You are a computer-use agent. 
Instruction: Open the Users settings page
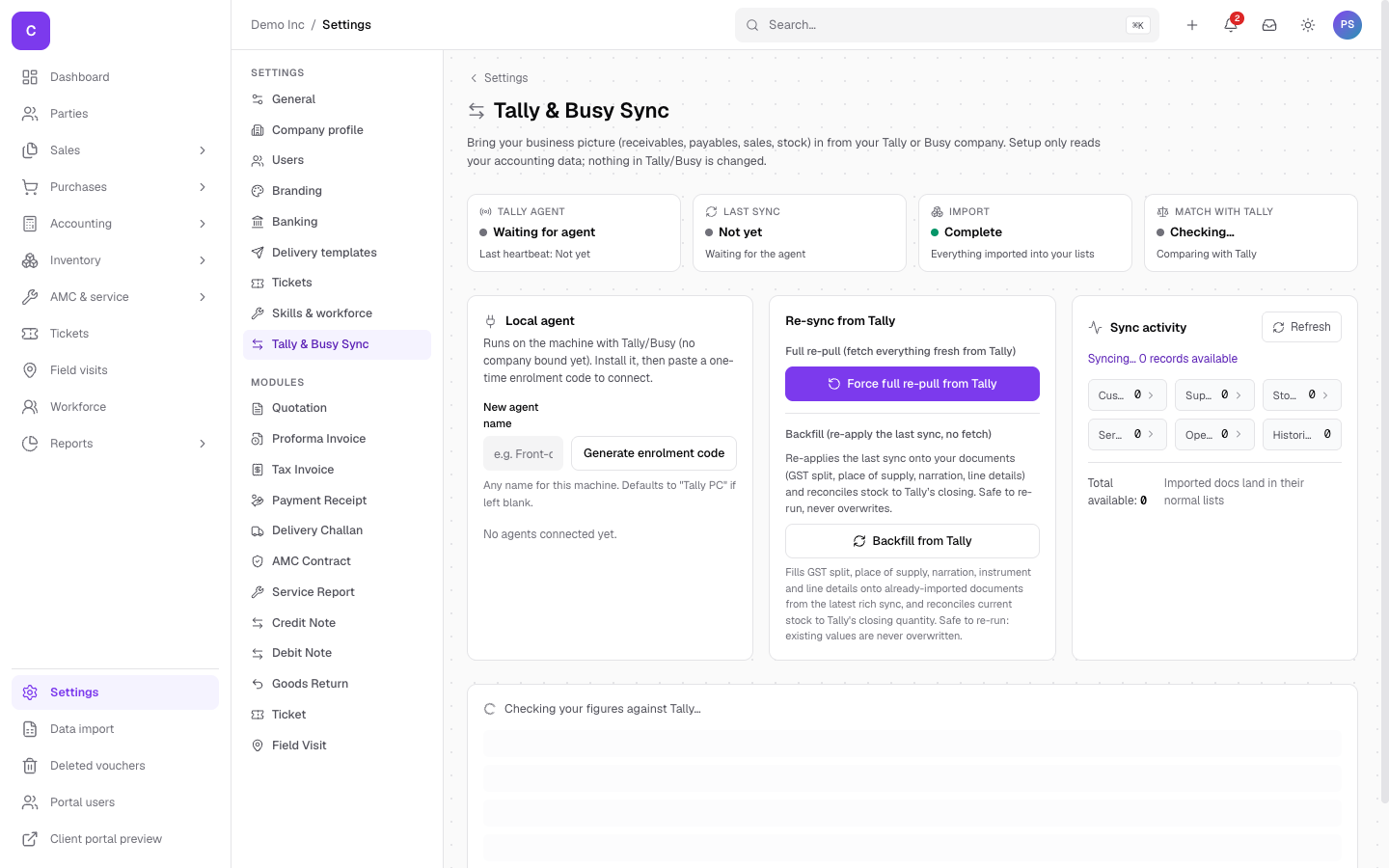pos(337,160)
